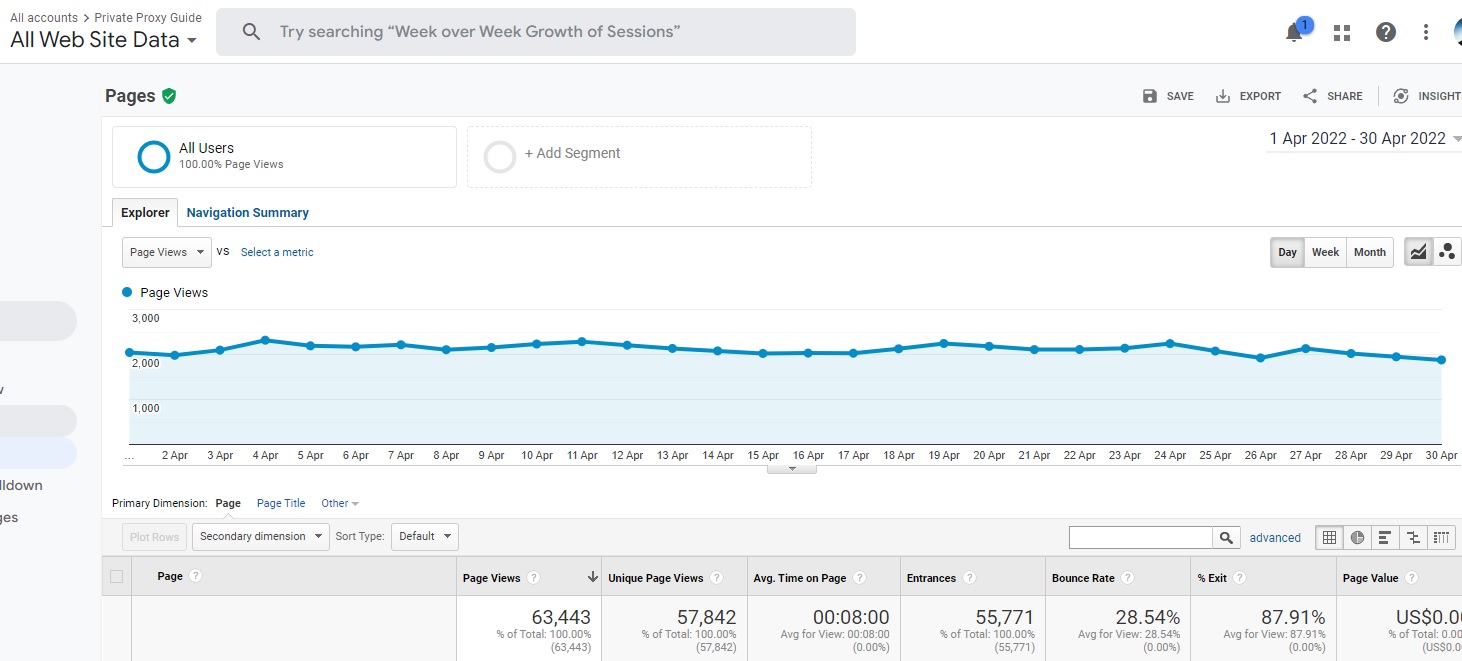This screenshot has width=1462, height=661.
Task: Click help icon beside Page Views header
Action: (534, 578)
